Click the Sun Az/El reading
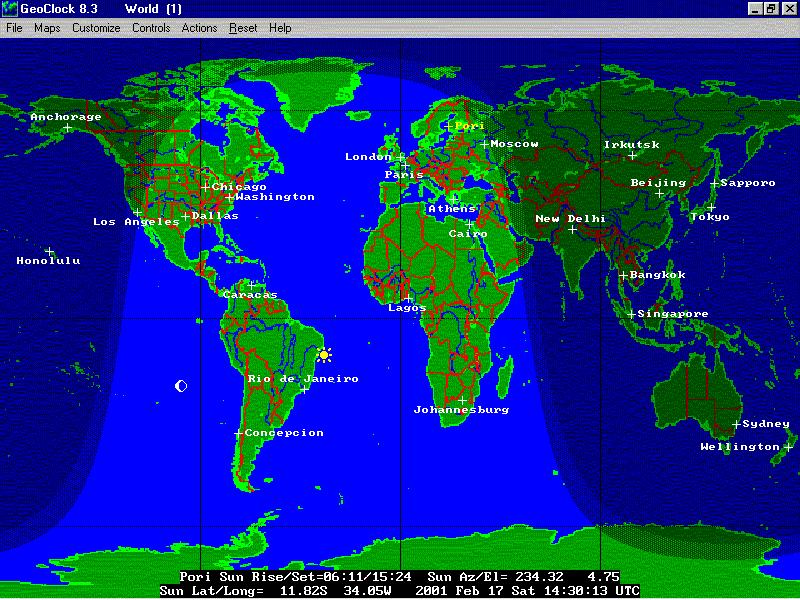The image size is (800, 600). tap(523, 577)
